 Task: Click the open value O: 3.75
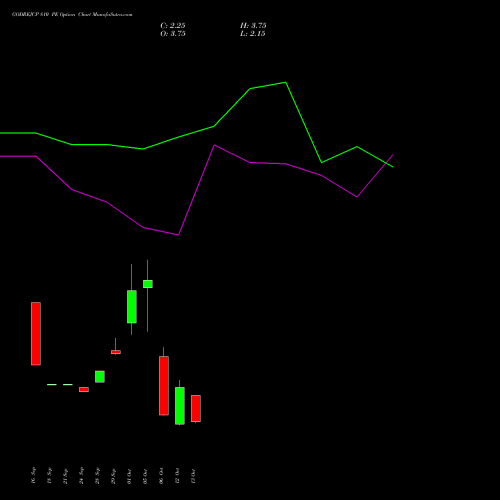173,34
